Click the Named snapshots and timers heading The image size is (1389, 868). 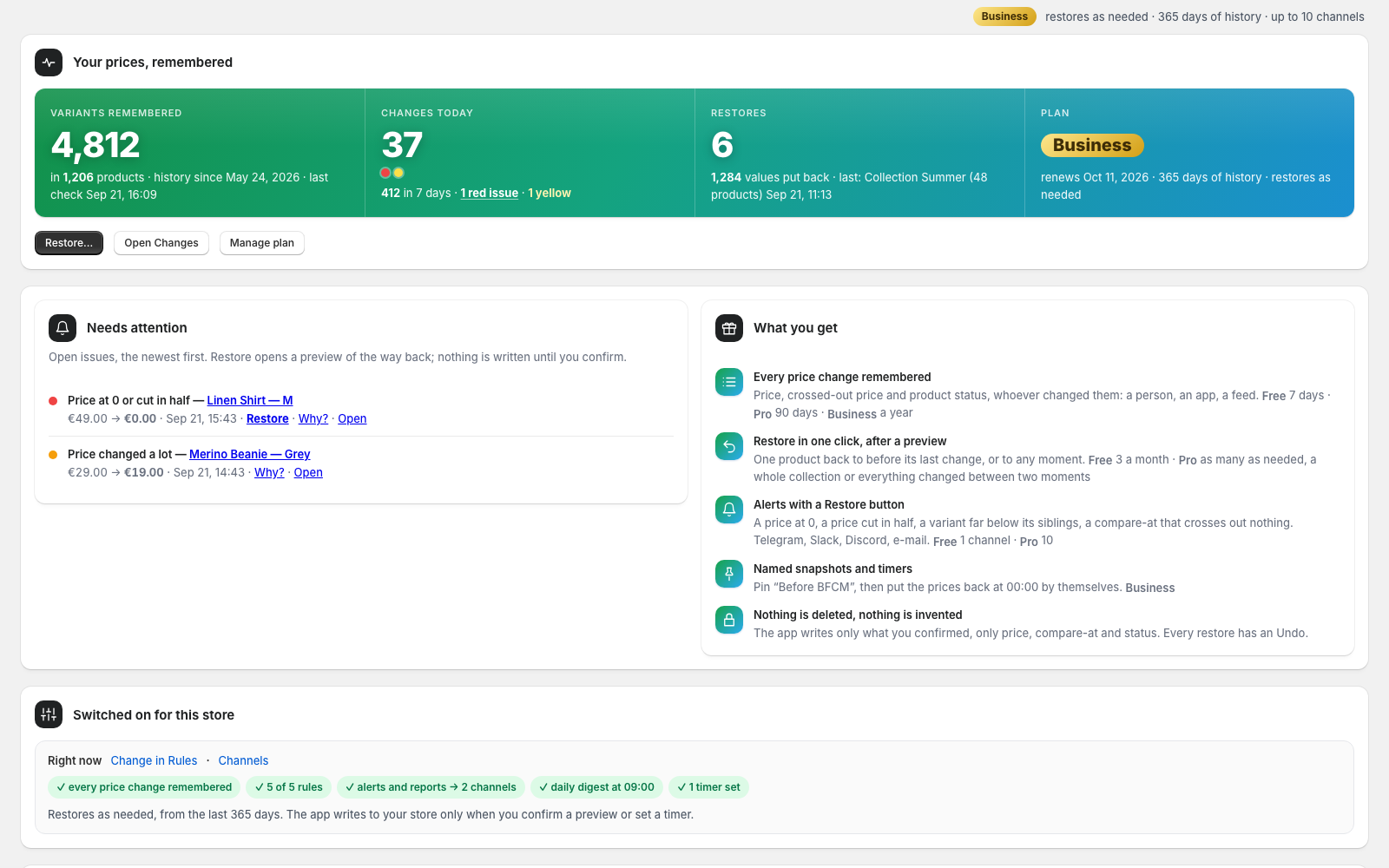(833, 569)
